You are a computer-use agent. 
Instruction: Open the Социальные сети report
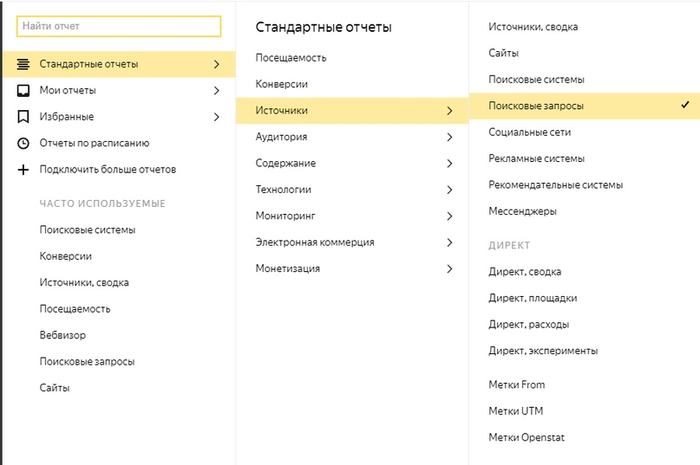click(x=529, y=132)
